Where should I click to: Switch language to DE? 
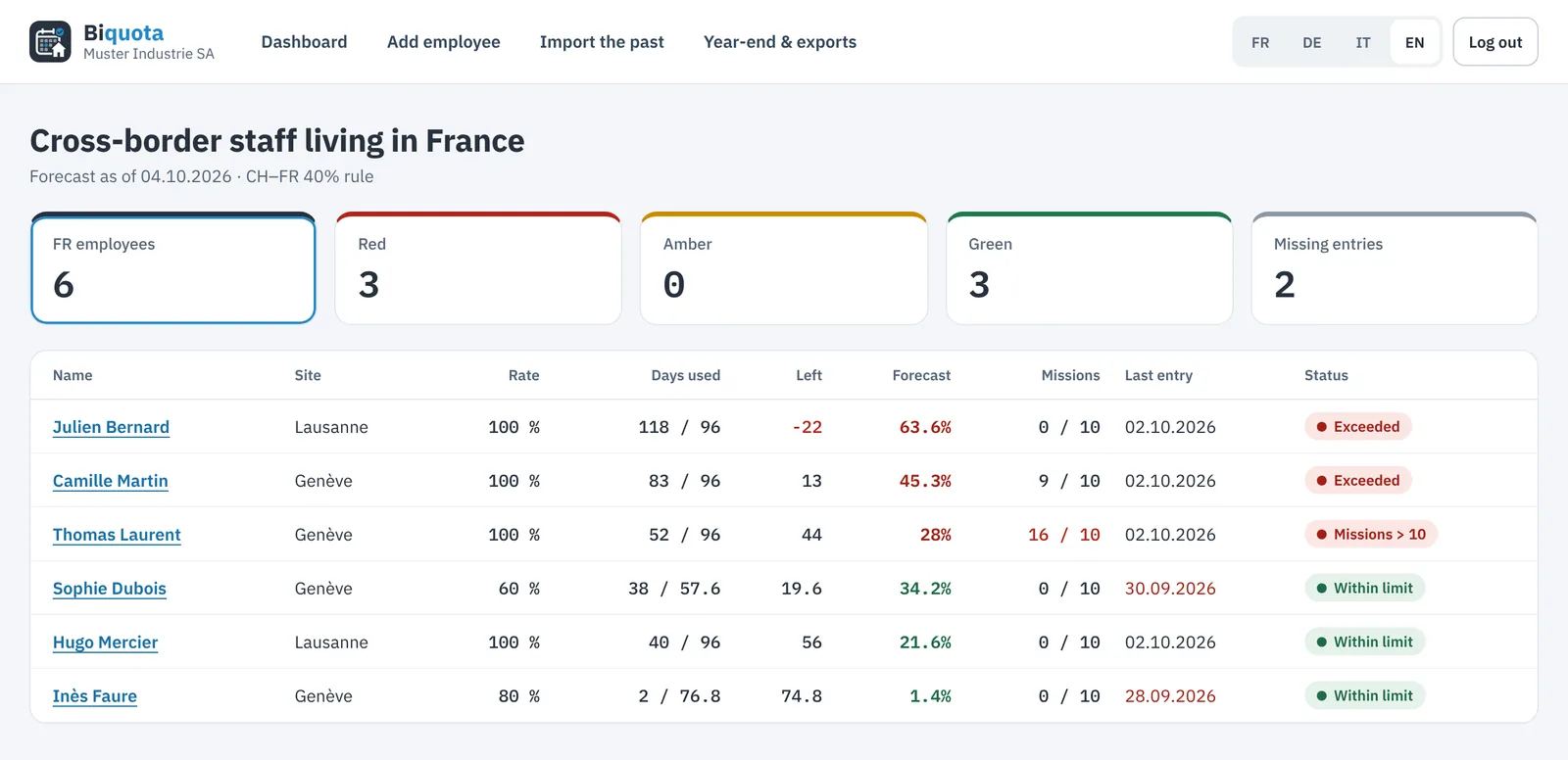pos(1311,42)
